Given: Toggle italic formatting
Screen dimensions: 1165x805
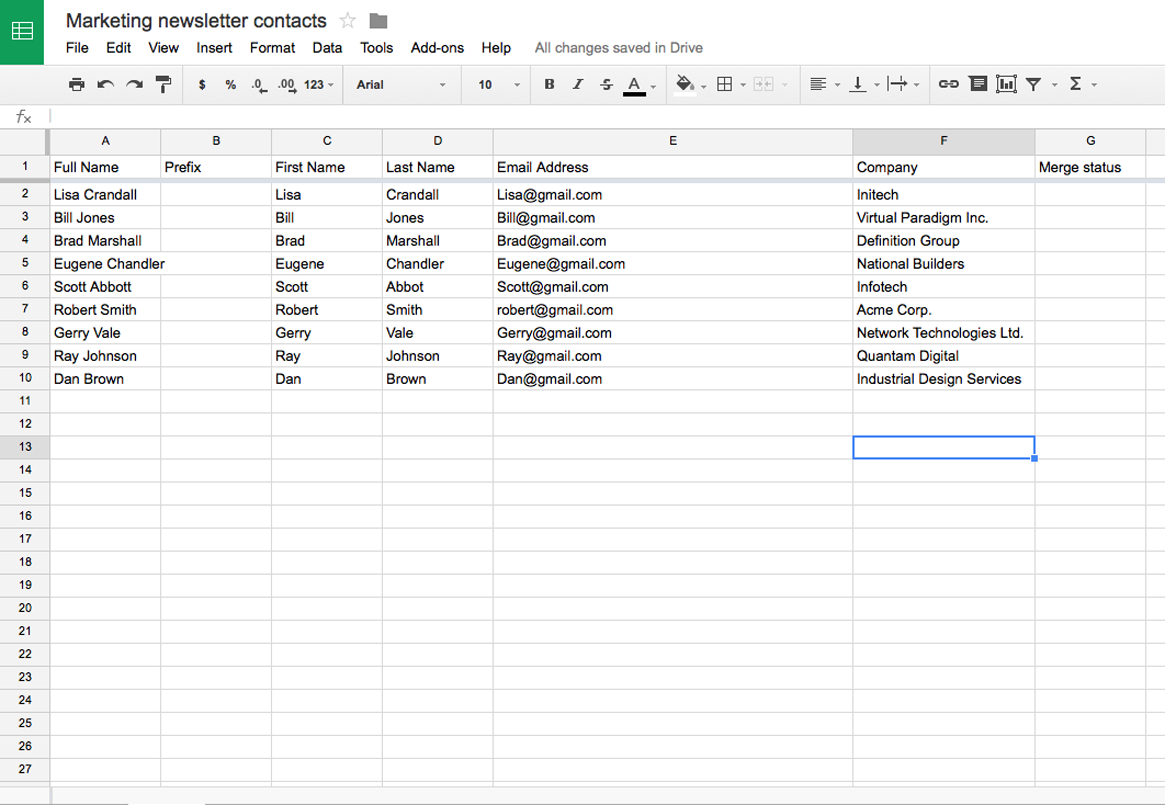Looking at the screenshot, I should (x=577, y=84).
